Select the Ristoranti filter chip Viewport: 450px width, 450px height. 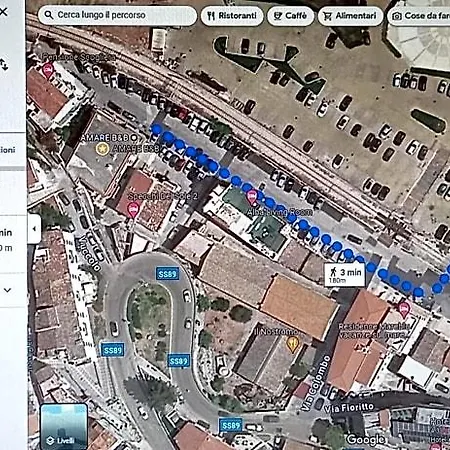[x=232, y=16]
